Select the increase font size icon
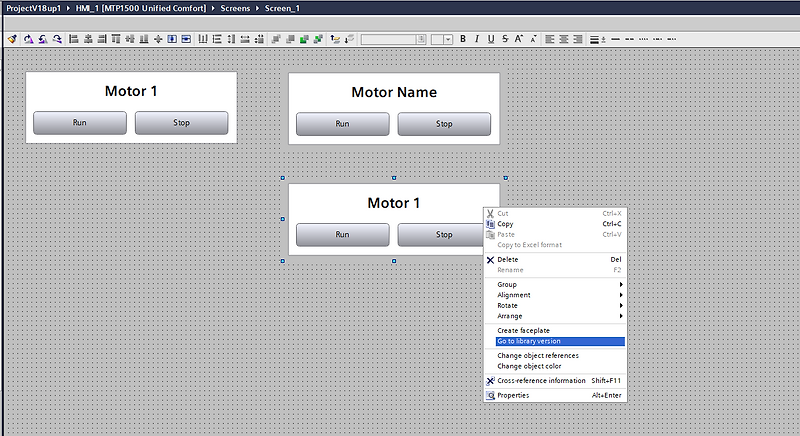 coord(518,39)
